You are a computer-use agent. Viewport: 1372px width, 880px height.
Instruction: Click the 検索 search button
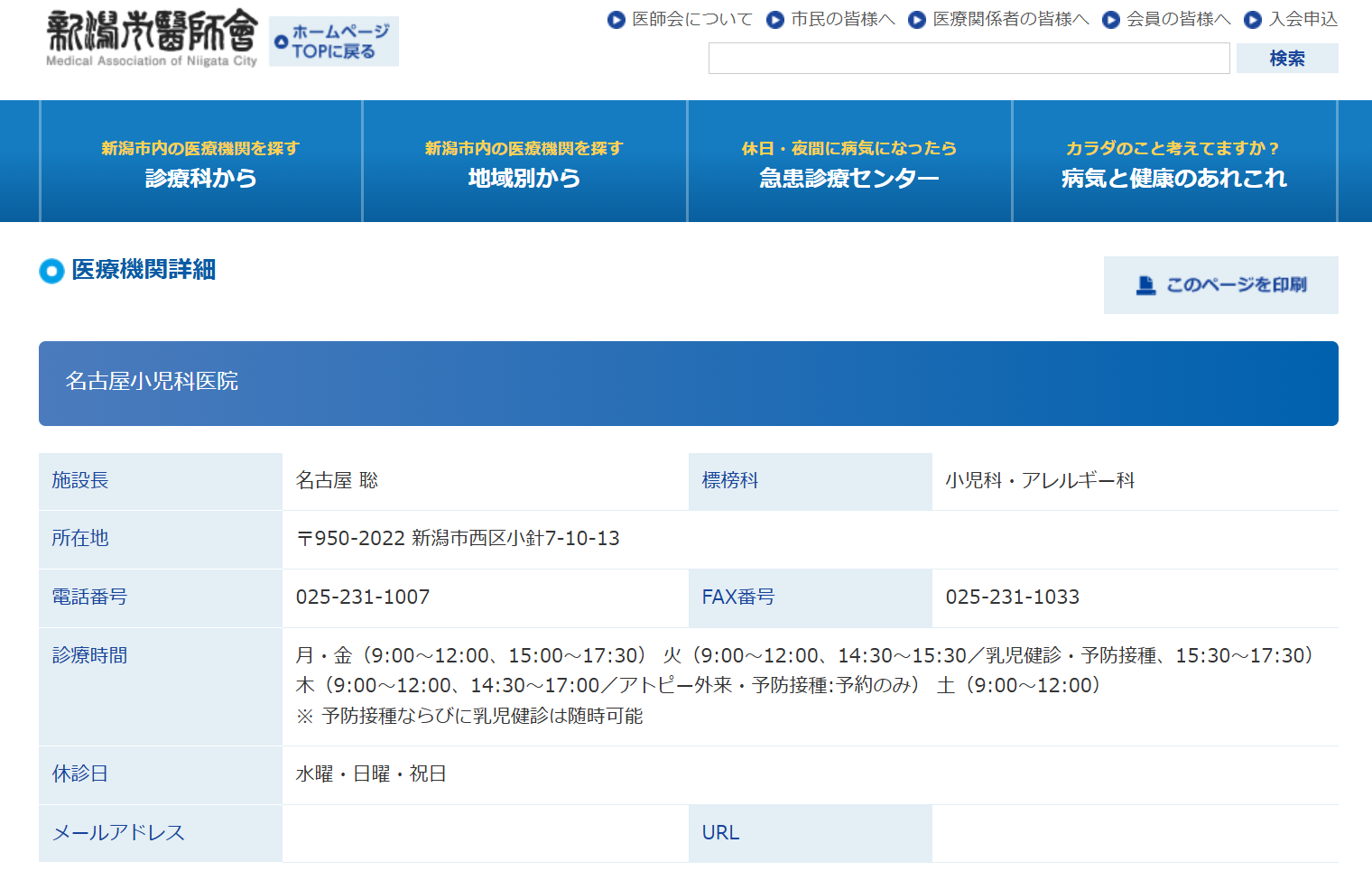click(1287, 59)
